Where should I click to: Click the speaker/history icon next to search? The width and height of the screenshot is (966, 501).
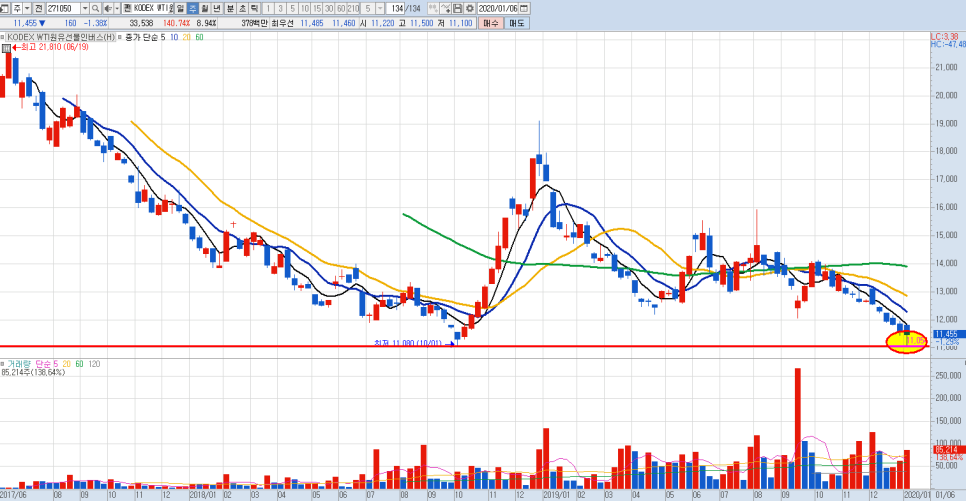[108, 9]
